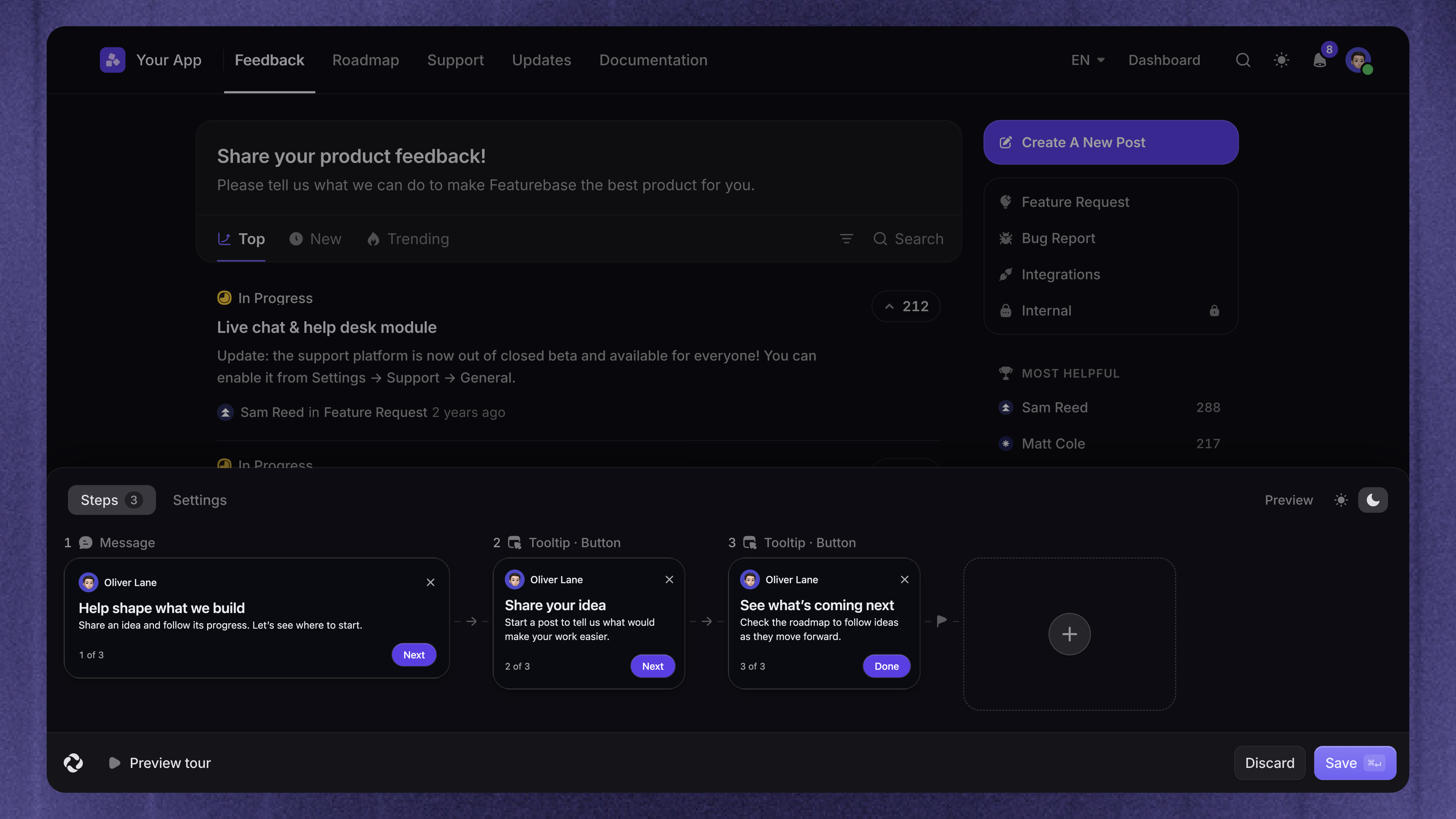Switch preview to dark mode moon
Image resolution: width=1456 pixels, height=819 pixels.
tap(1373, 500)
